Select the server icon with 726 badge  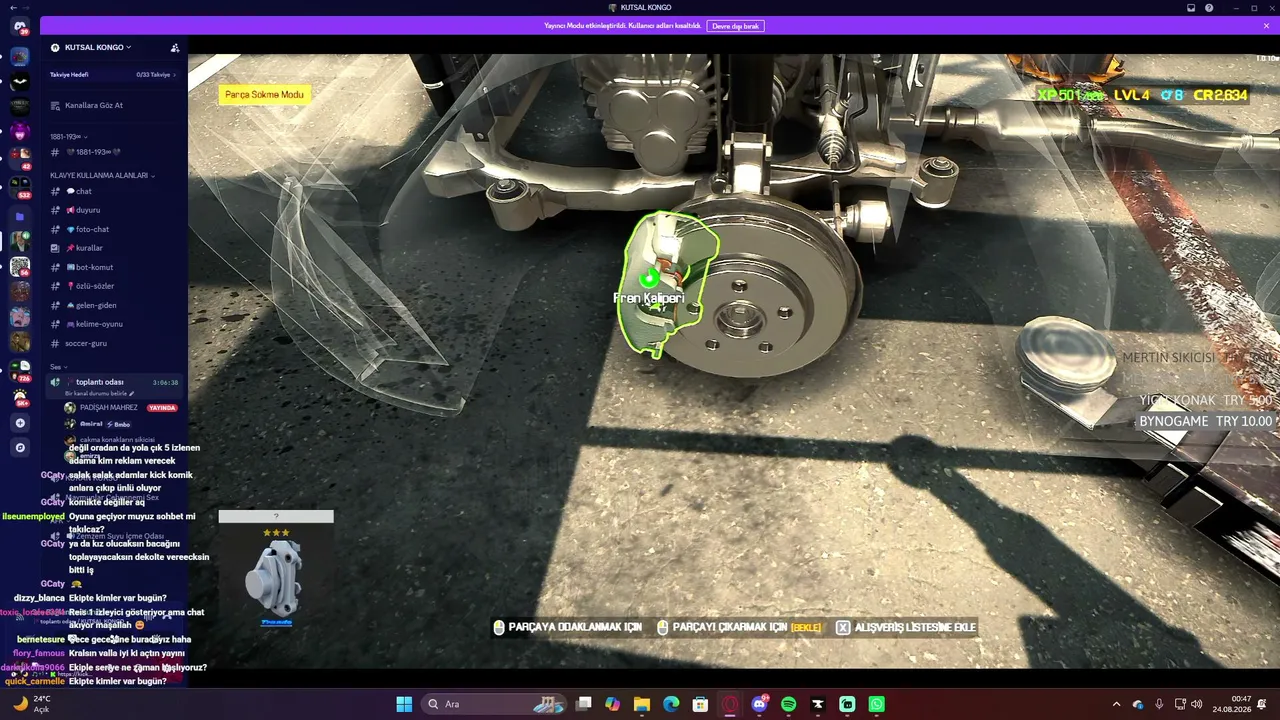[20, 371]
